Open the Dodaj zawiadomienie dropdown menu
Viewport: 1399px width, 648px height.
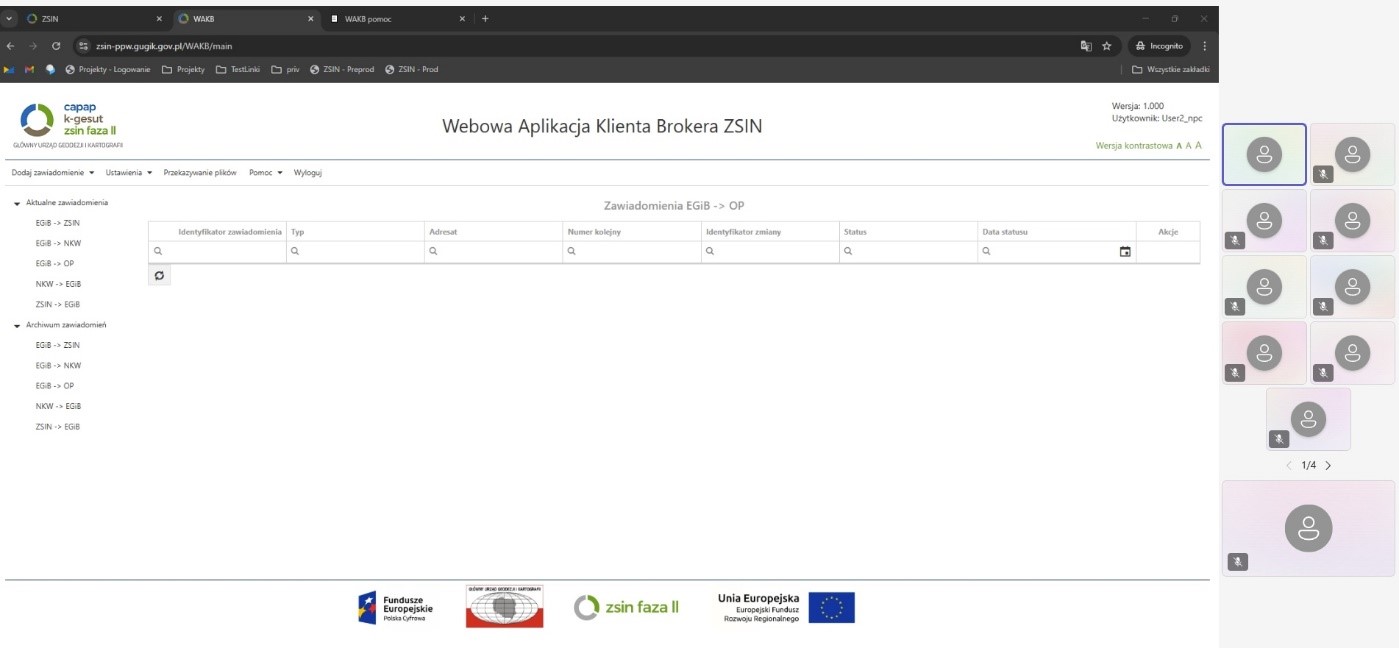point(53,172)
